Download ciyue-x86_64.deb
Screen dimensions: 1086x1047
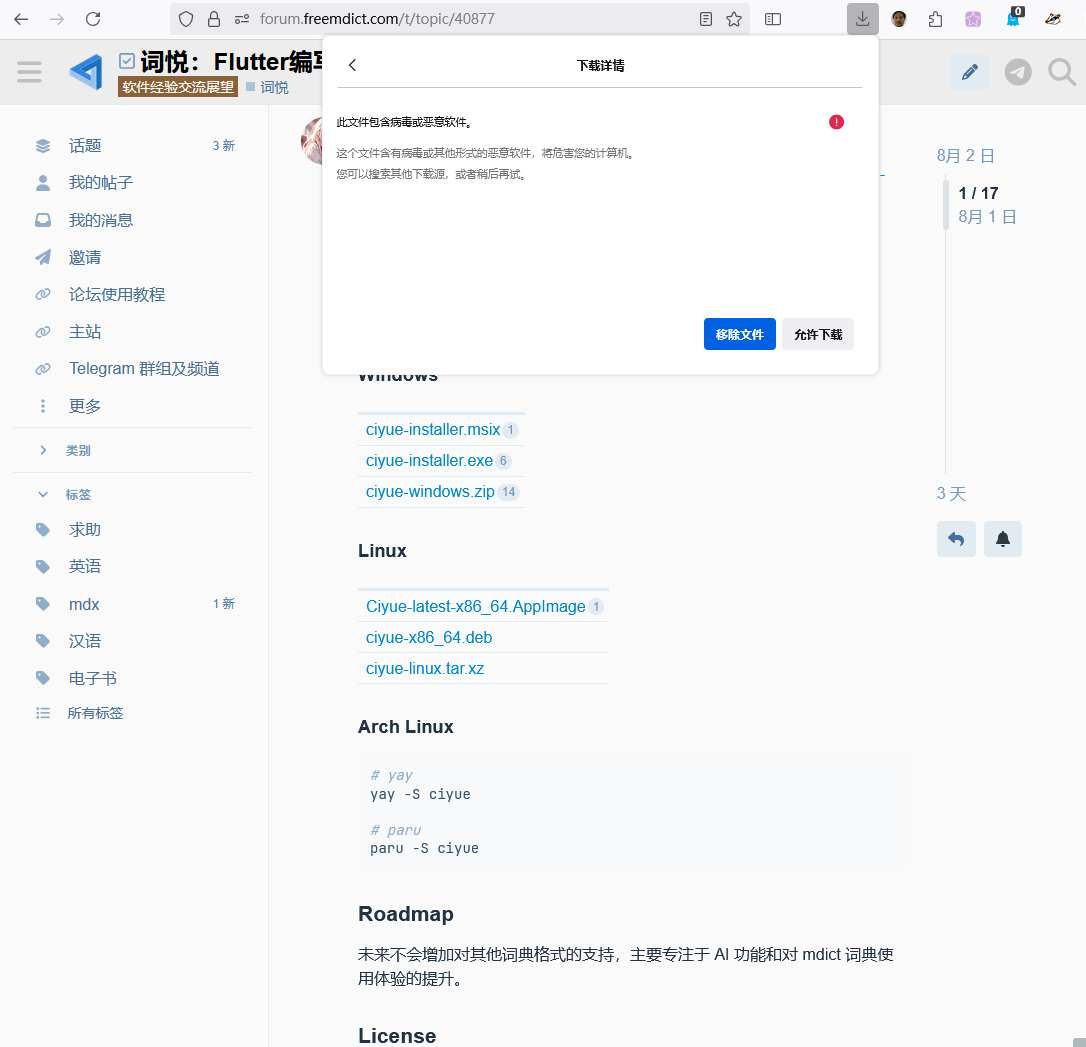[x=429, y=638]
